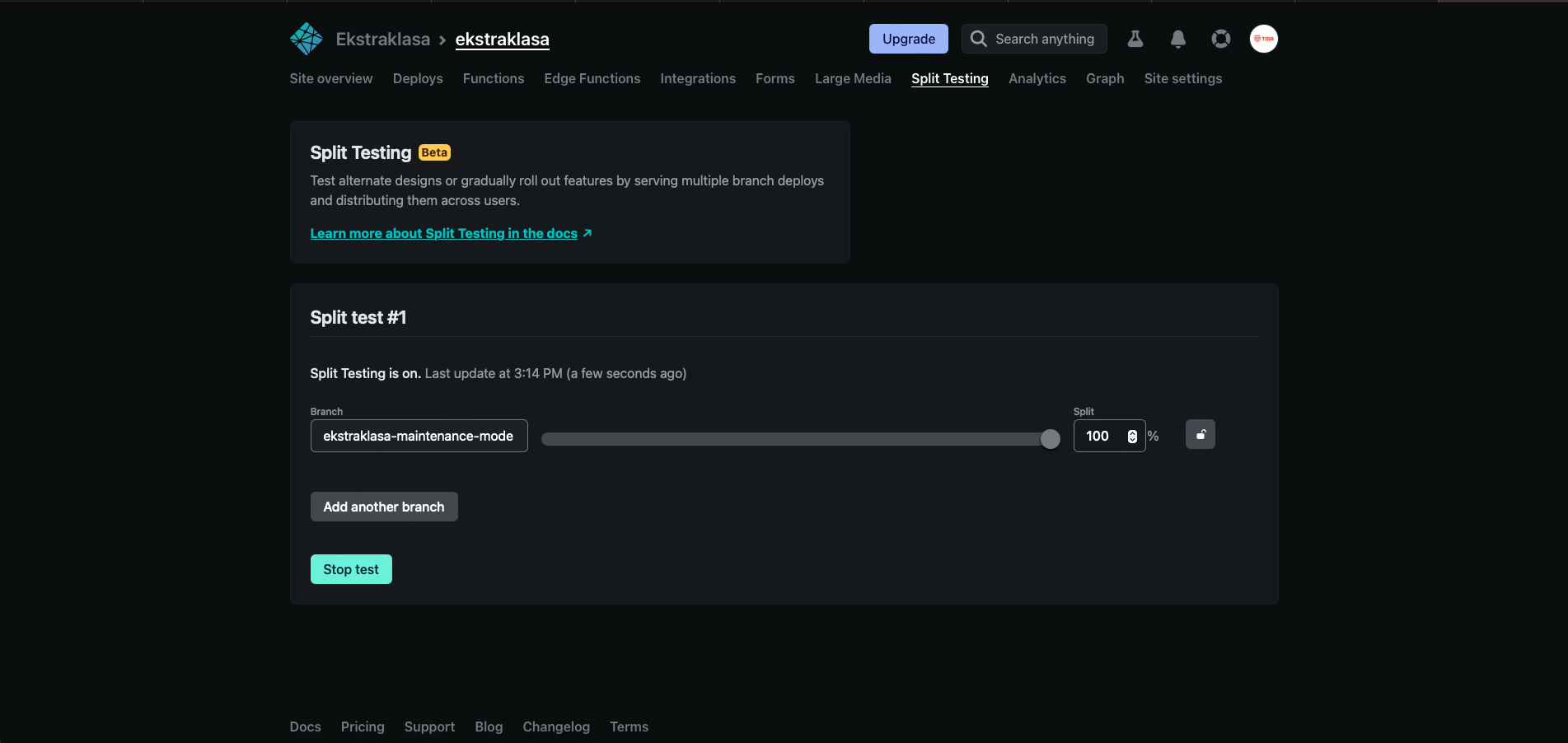Open notifications bell icon

(x=1178, y=39)
